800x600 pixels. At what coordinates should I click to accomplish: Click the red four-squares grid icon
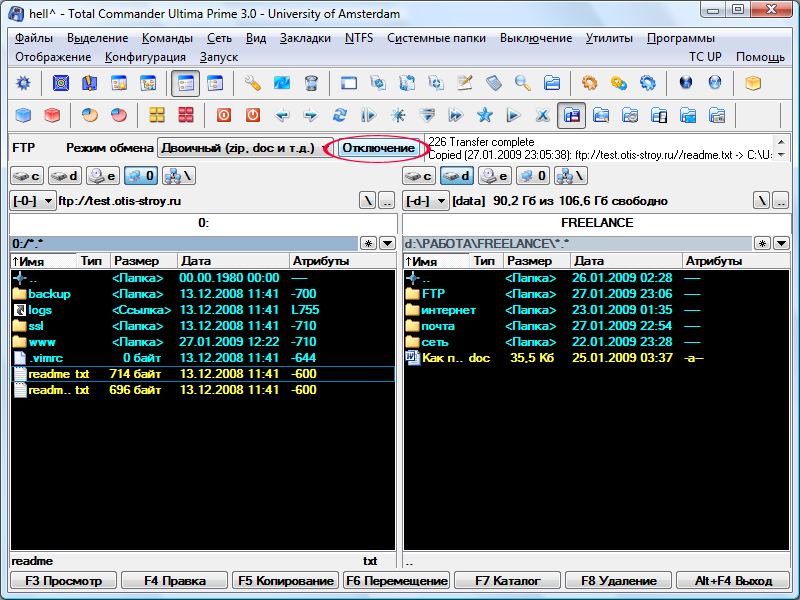point(186,115)
